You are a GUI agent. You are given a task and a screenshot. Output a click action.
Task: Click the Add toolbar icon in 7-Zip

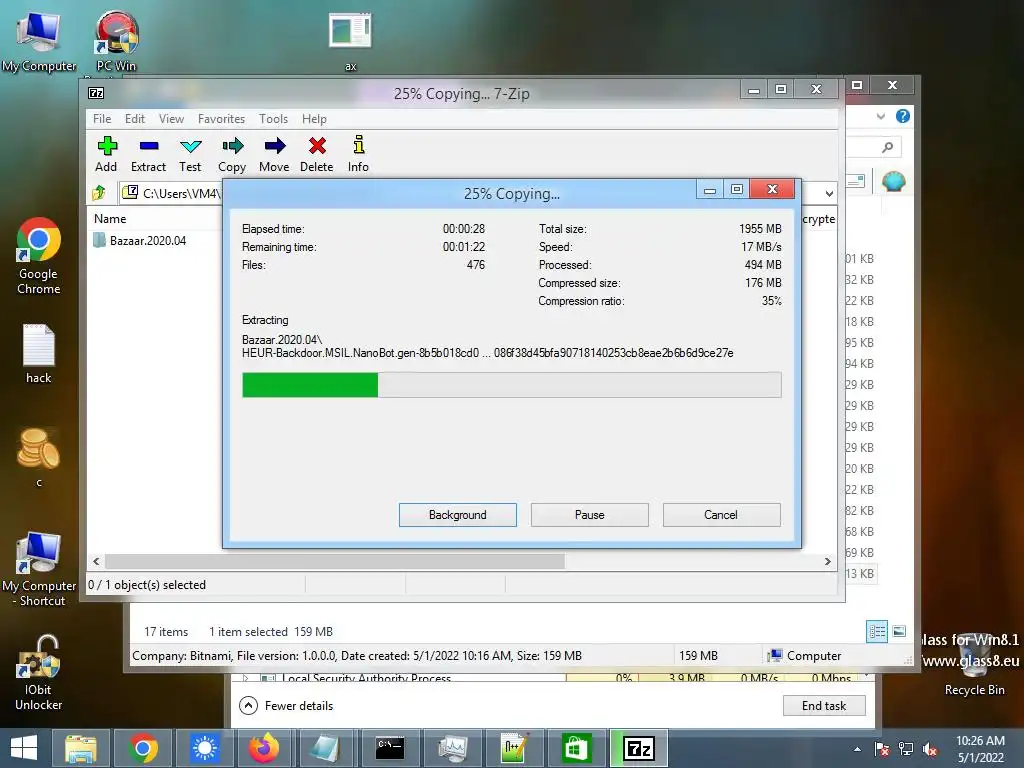106,154
